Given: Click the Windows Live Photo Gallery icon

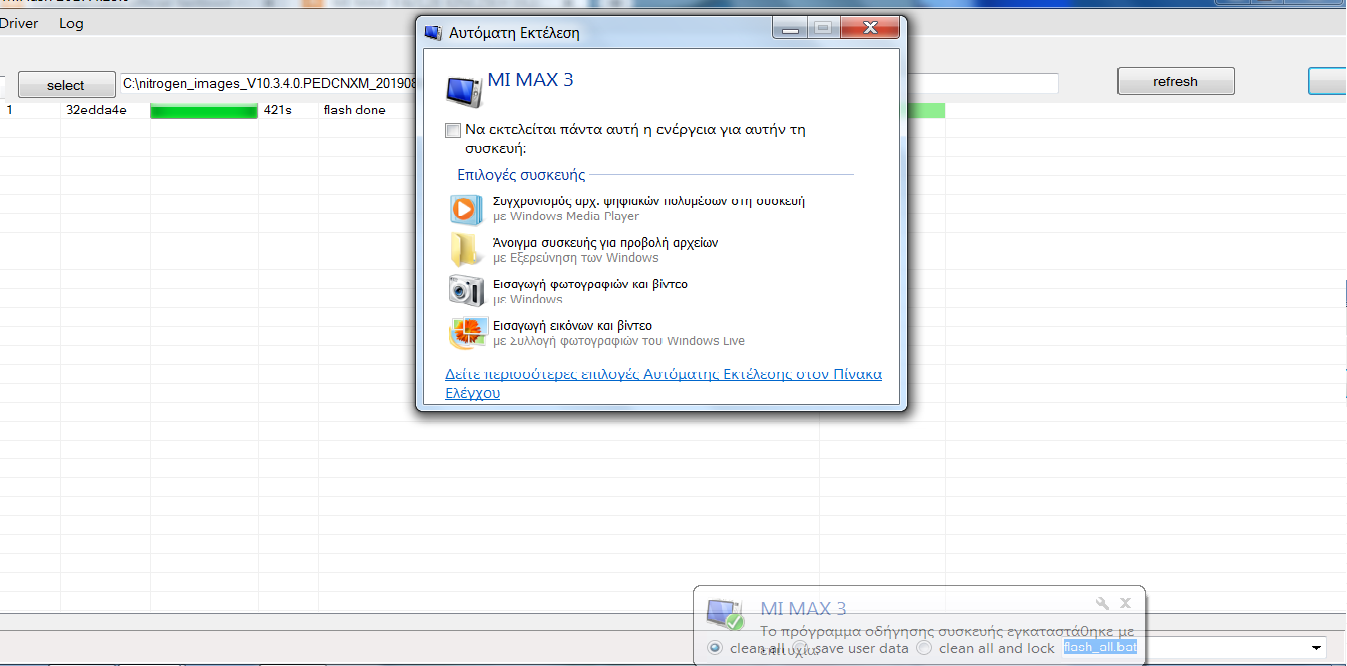Looking at the screenshot, I should [x=465, y=332].
